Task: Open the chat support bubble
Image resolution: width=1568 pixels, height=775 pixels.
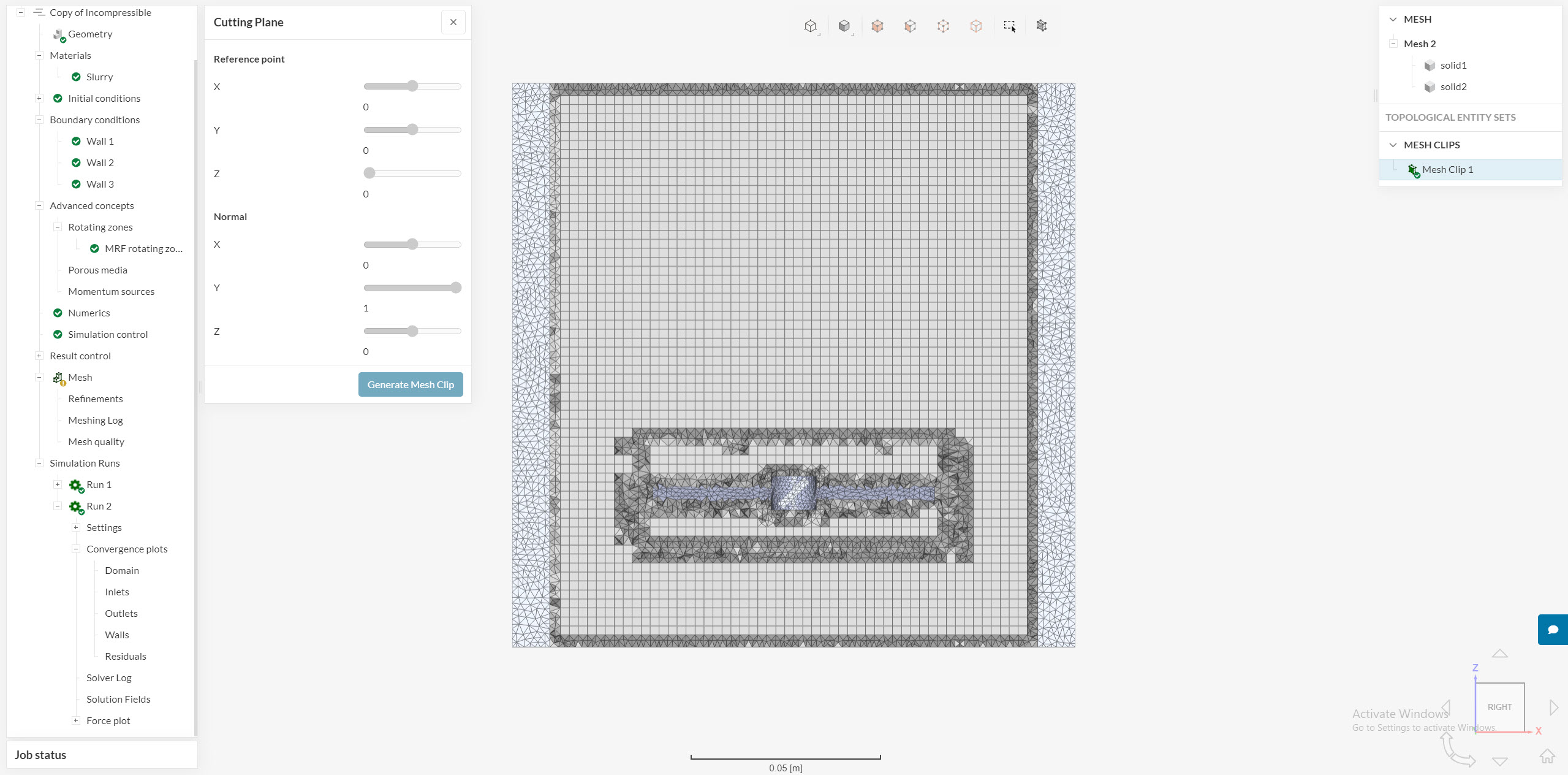Action: (x=1553, y=630)
